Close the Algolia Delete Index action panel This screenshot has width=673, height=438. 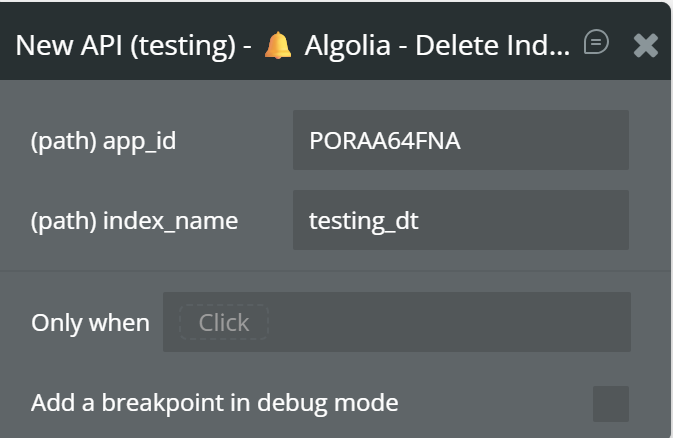(646, 45)
